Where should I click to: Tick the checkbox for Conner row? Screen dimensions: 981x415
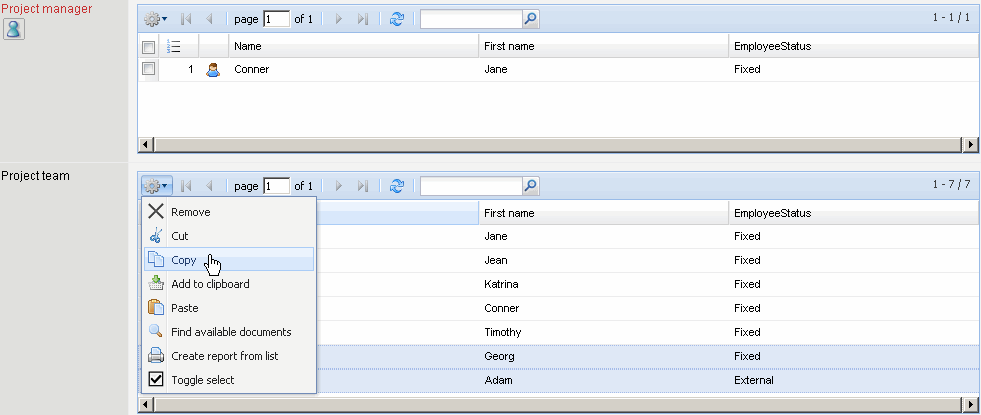tap(148, 70)
